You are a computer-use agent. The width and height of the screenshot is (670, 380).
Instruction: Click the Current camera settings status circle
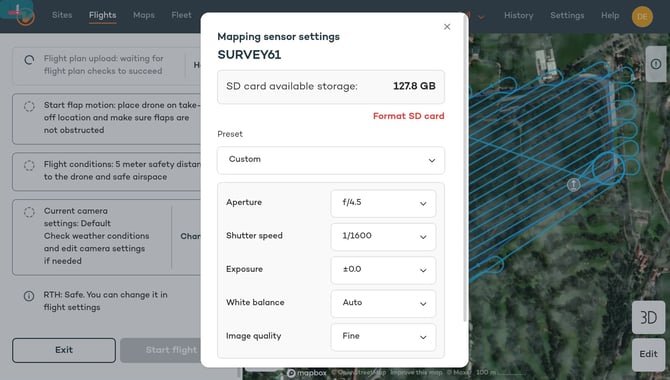[x=29, y=212]
